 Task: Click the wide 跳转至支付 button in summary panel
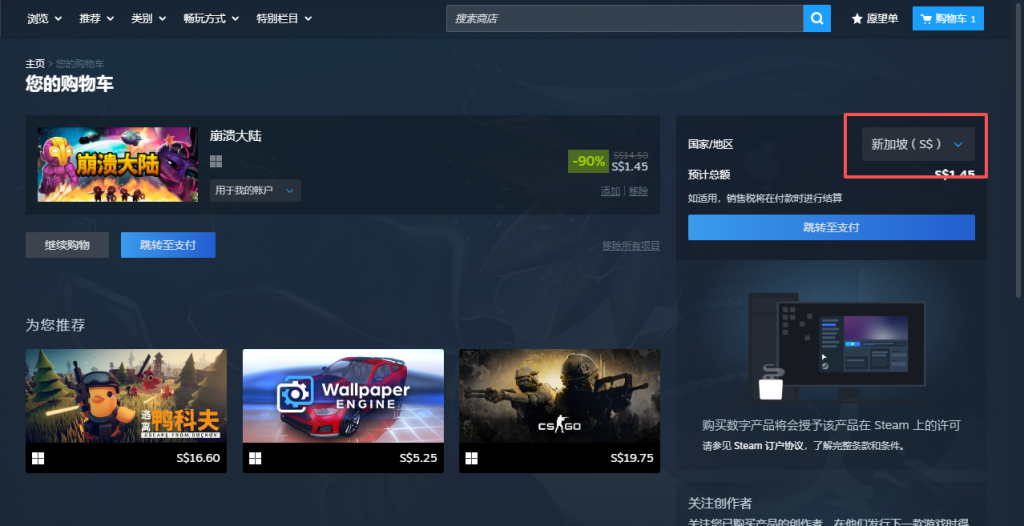(831, 227)
